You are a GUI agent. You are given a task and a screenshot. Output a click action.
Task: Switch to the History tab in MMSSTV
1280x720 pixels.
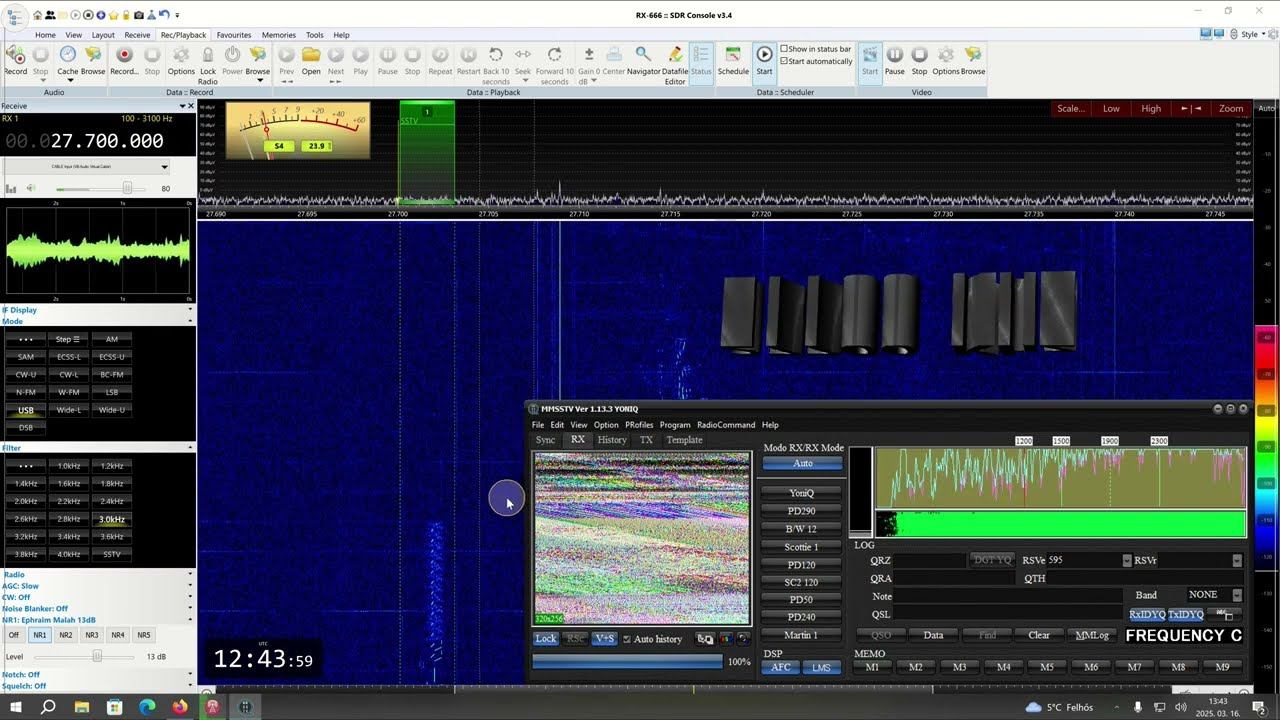611,440
